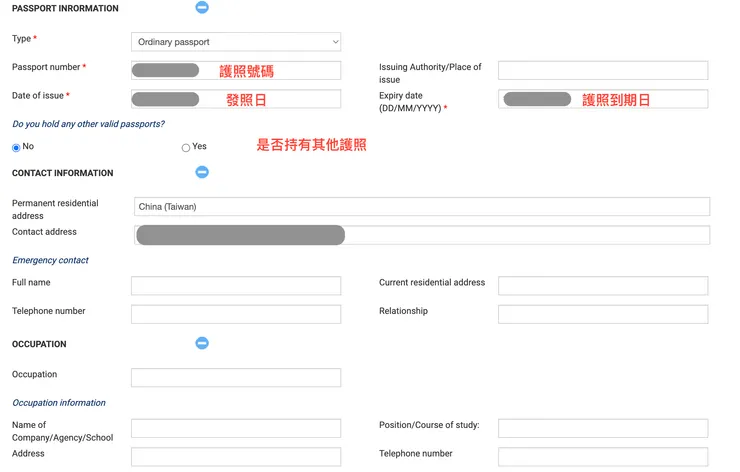The width and height of the screenshot is (740, 472).
Task: Click the 'Do you hold any other valid passports?' text
Action: [88, 124]
